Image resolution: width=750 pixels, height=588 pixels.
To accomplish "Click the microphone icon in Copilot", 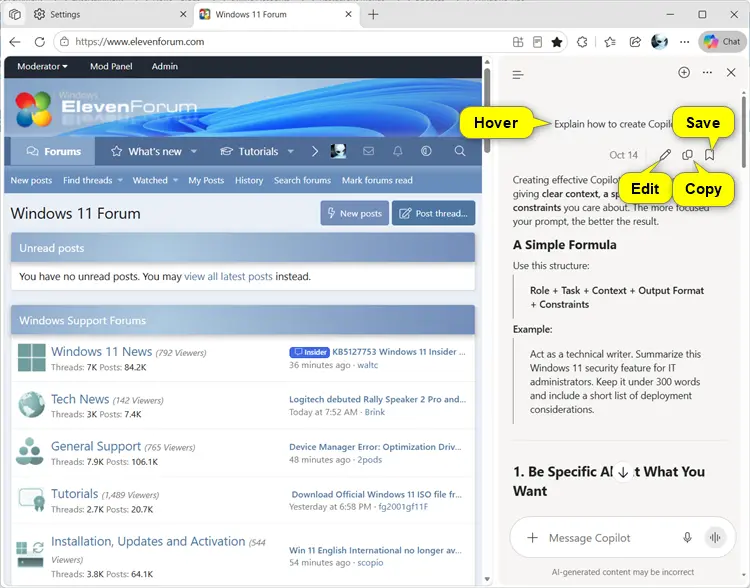I will [x=687, y=538].
